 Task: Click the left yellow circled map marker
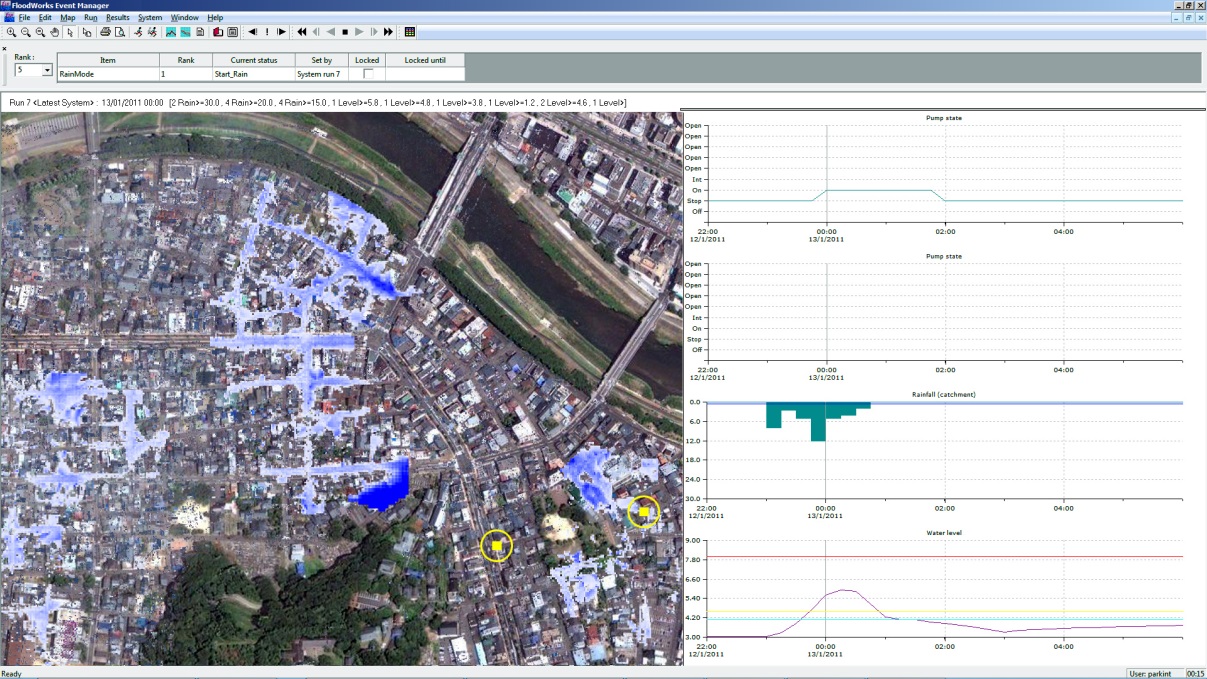[x=496, y=546]
